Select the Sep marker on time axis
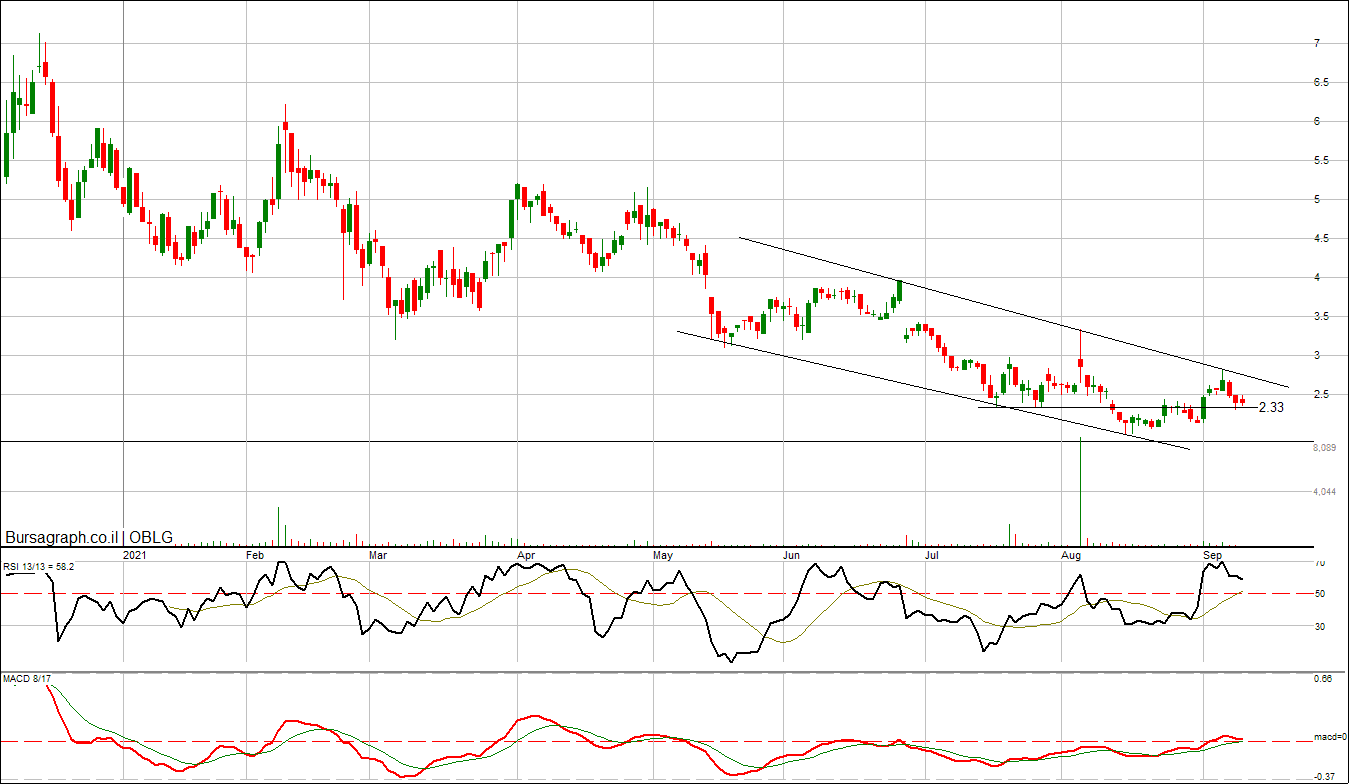The width and height of the screenshot is (1349, 784). pos(1212,554)
